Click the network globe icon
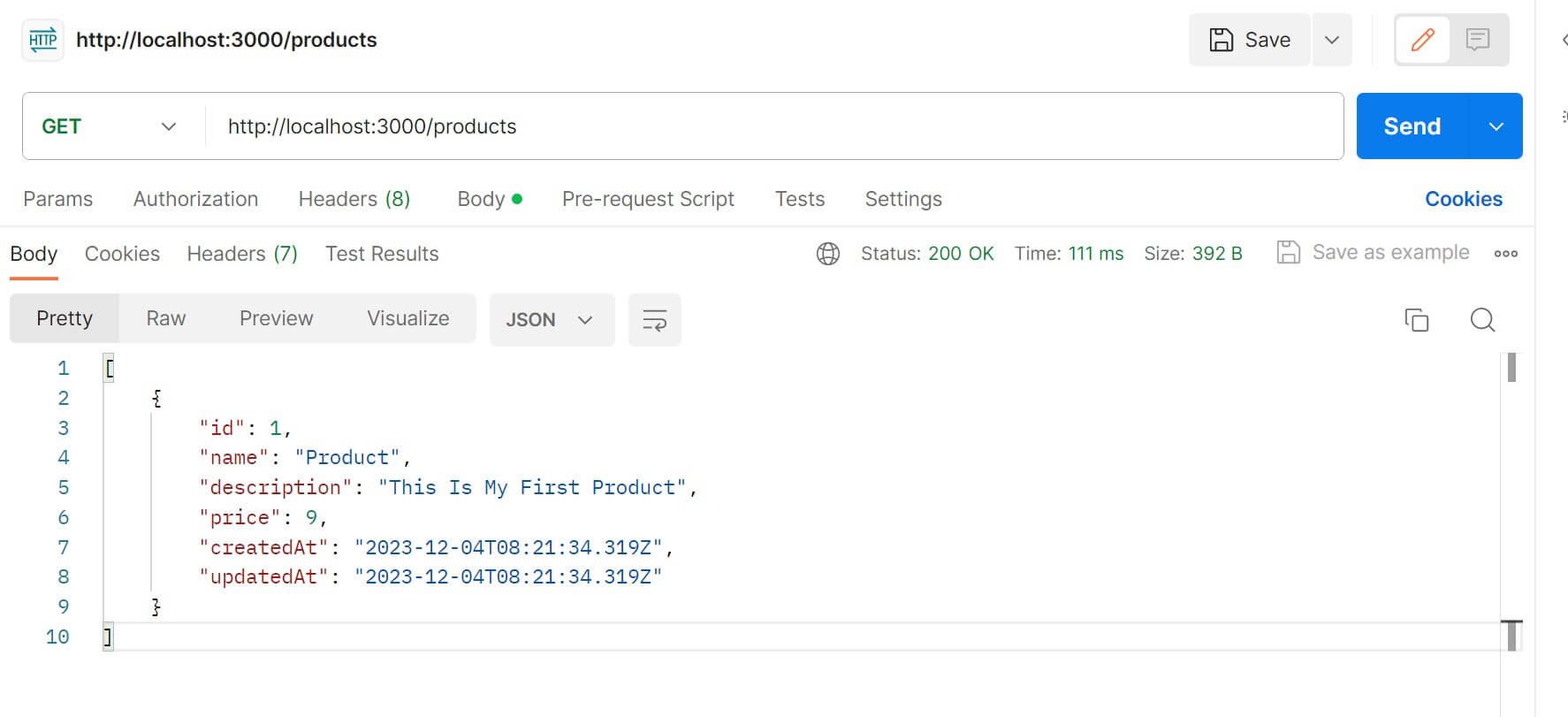Image resolution: width=1568 pixels, height=717 pixels. (x=828, y=254)
